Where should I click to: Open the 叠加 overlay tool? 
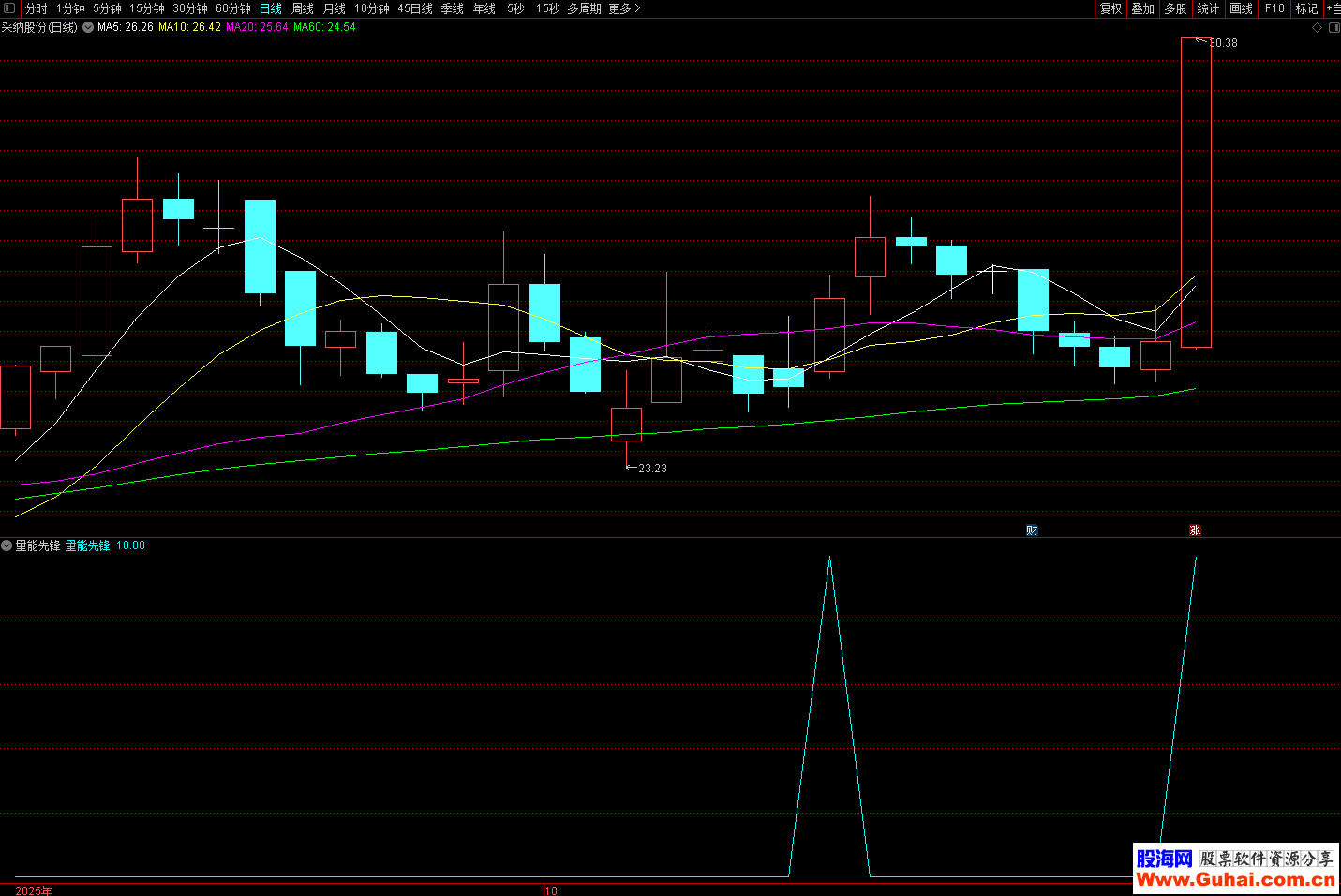[1142, 8]
